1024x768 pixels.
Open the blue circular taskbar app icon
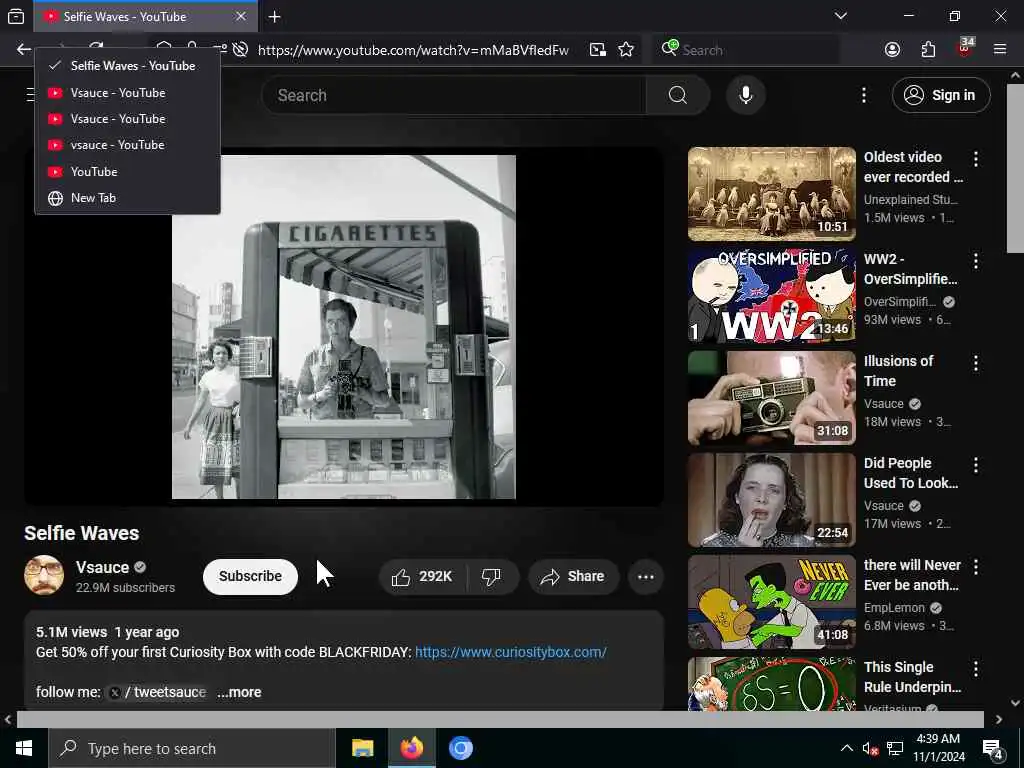click(460, 748)
